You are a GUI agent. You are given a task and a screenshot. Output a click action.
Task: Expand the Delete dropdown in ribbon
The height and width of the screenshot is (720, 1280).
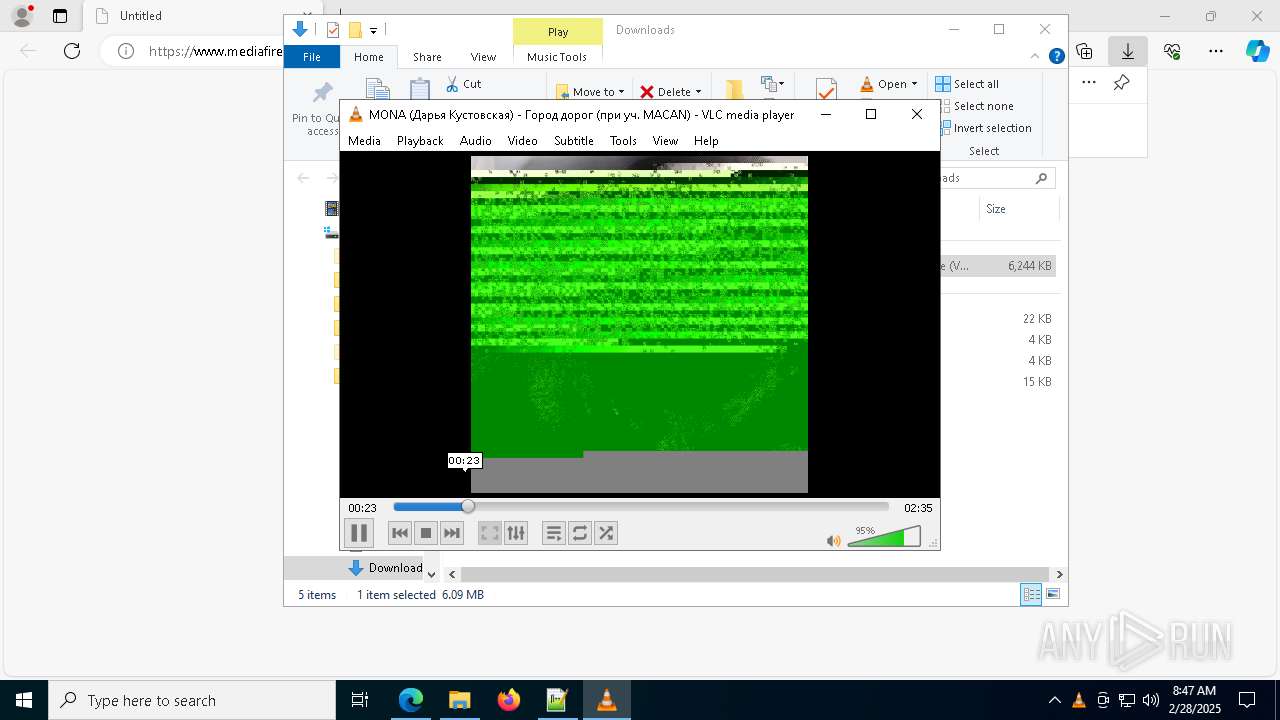tap(698, 92)
